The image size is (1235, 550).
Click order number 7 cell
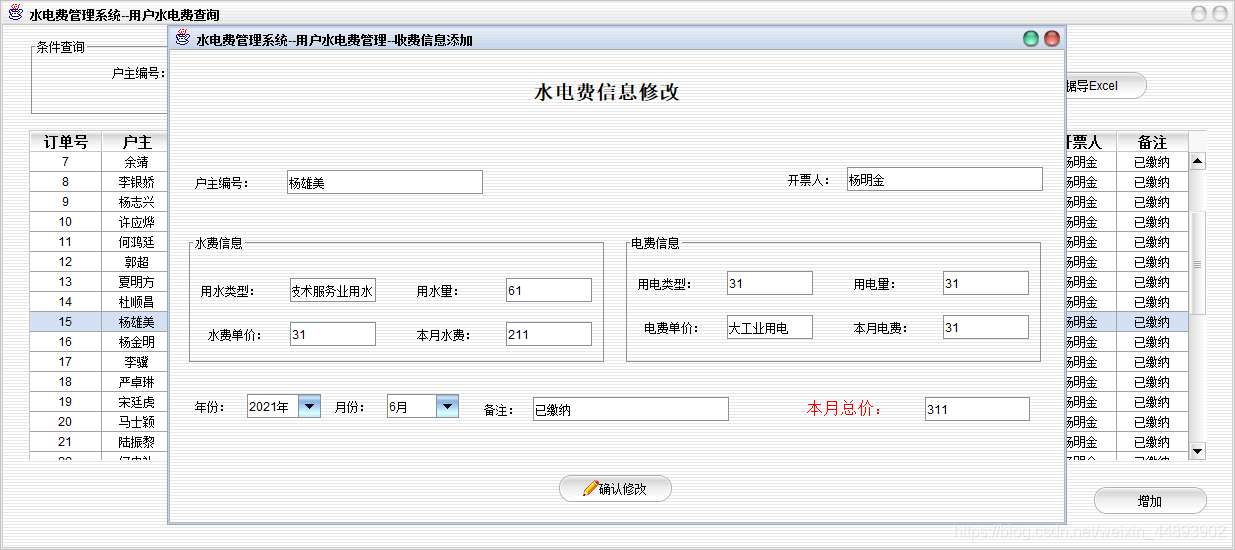pyautogui.click(x=66, y=162)
